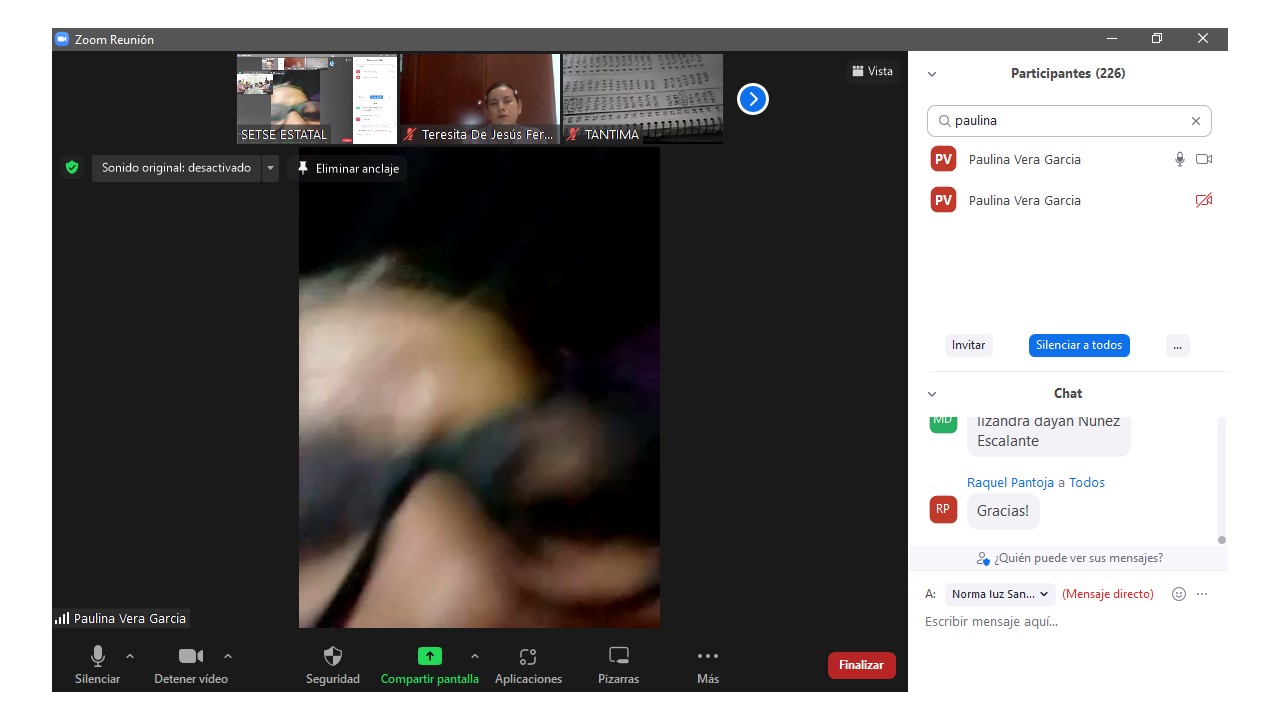This screenshot has width=1280, height=720.
Task: Open the Seguridad shield menu
Action: pos(333,665)
